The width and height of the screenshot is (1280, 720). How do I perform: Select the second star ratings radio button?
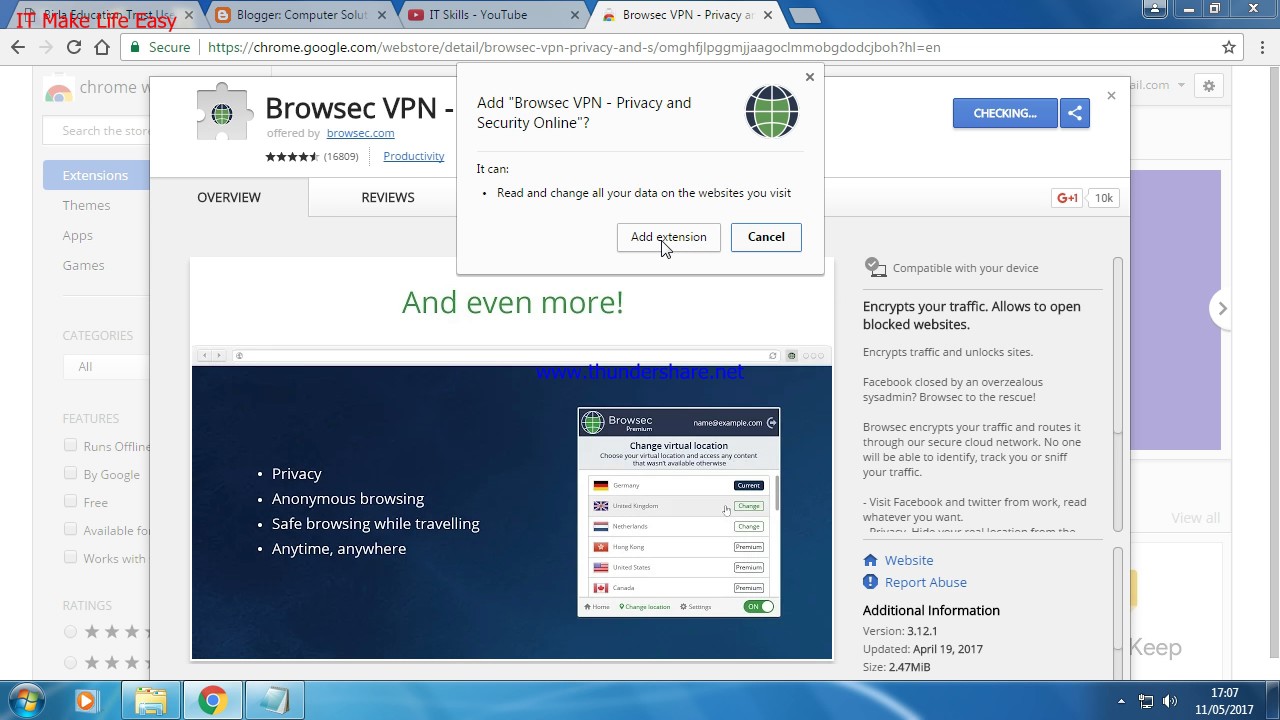70,662
